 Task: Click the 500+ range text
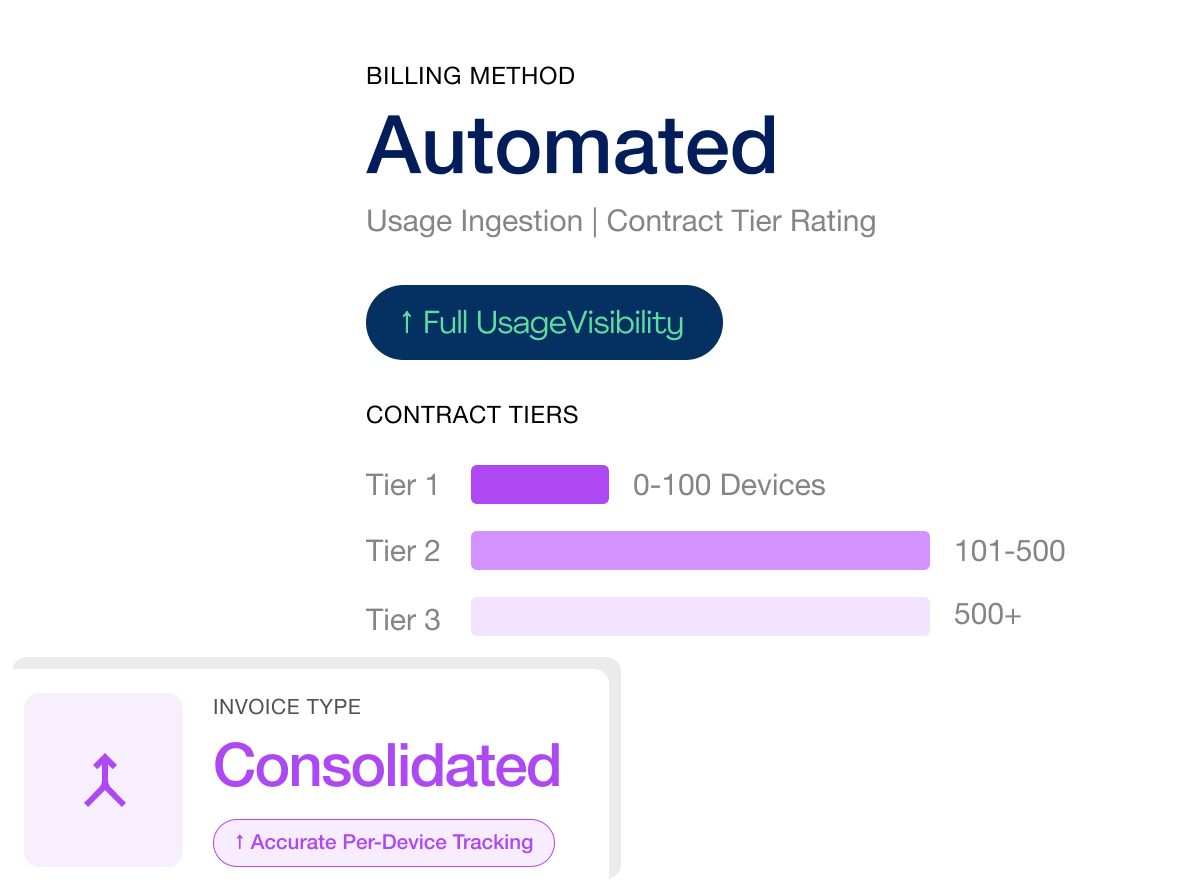(988, 615)
